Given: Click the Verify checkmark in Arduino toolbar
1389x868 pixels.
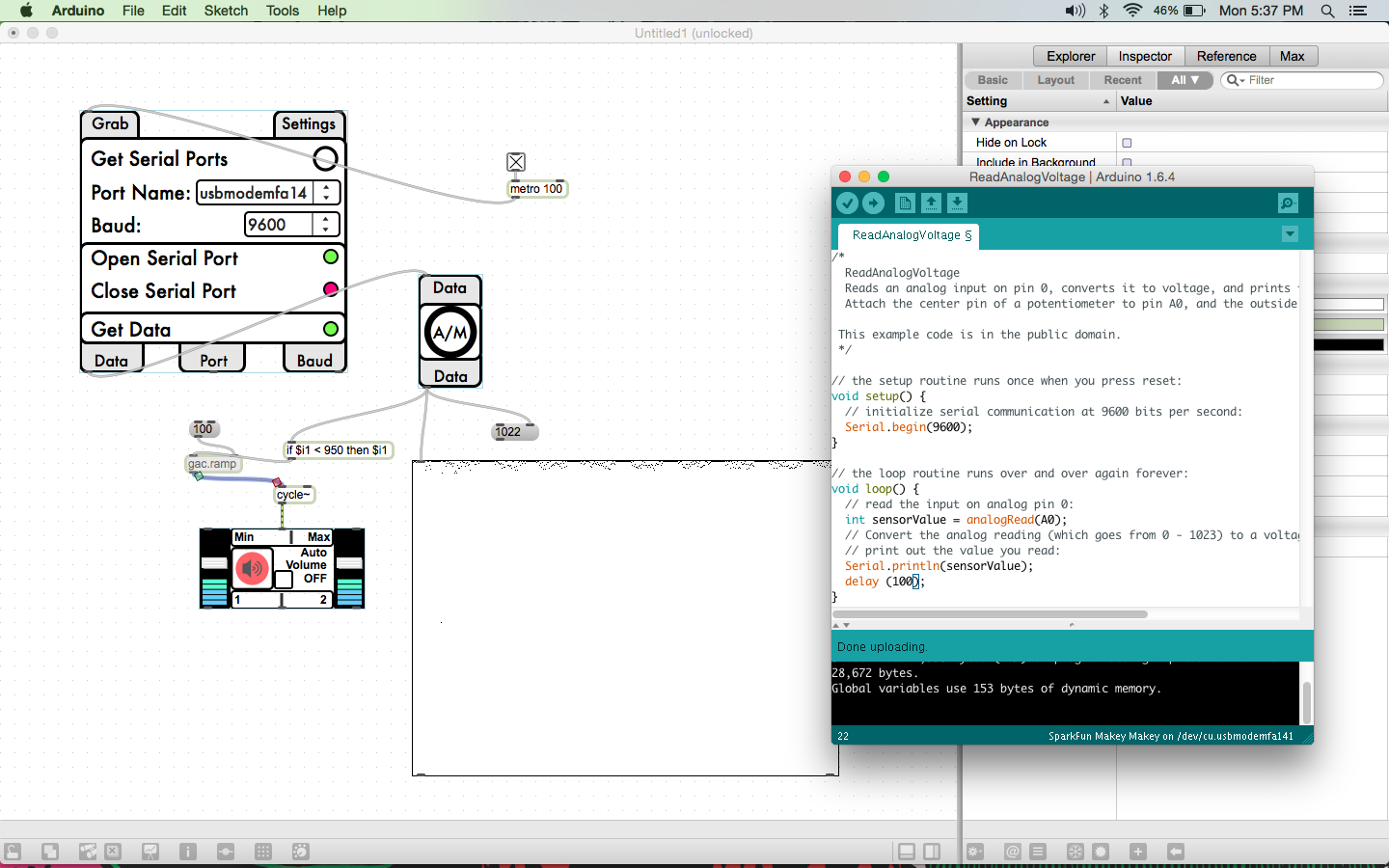Looking at the screenshot, I should 847,203.
